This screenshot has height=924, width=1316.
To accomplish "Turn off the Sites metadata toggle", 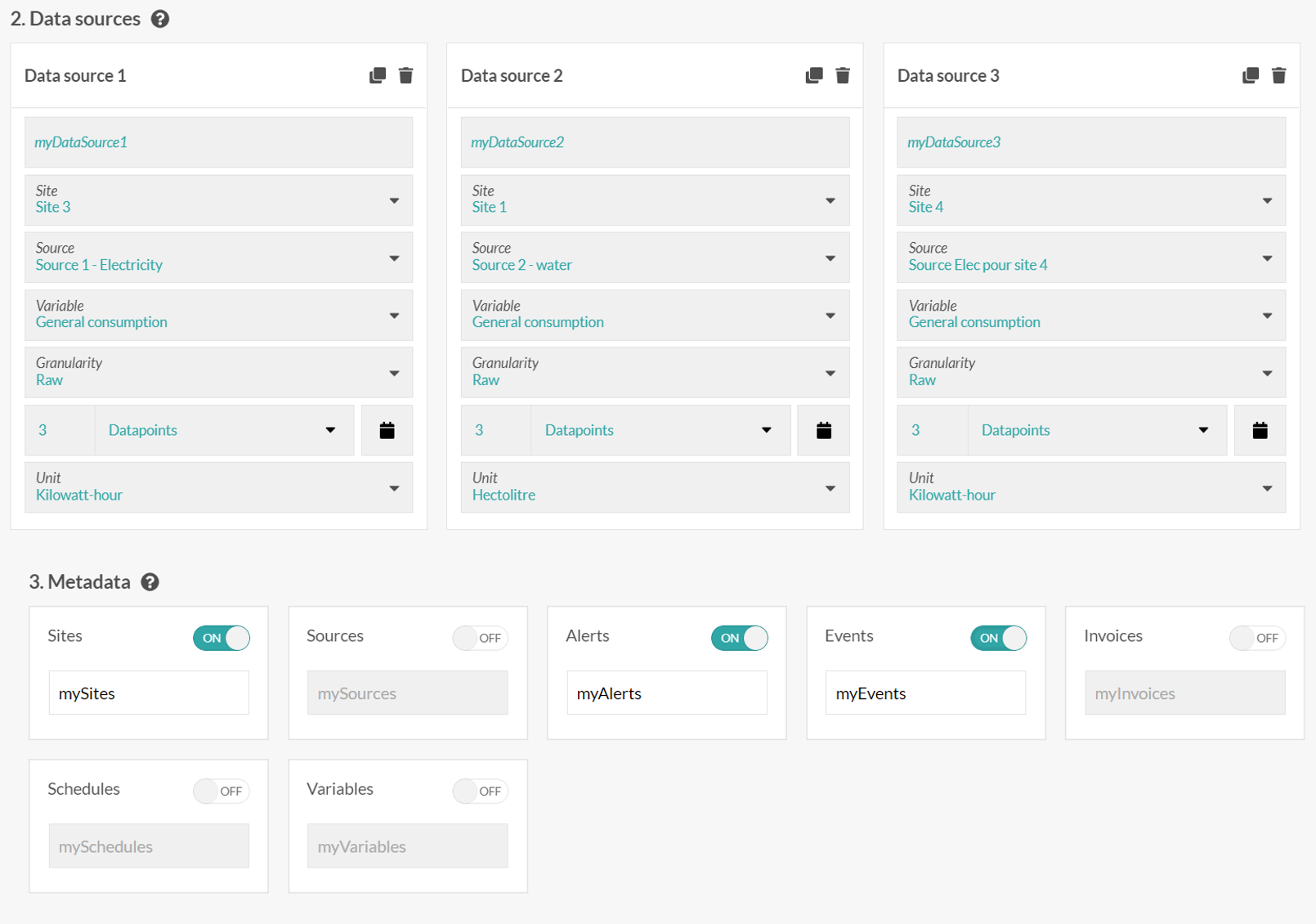I will (x=222, y=638).
